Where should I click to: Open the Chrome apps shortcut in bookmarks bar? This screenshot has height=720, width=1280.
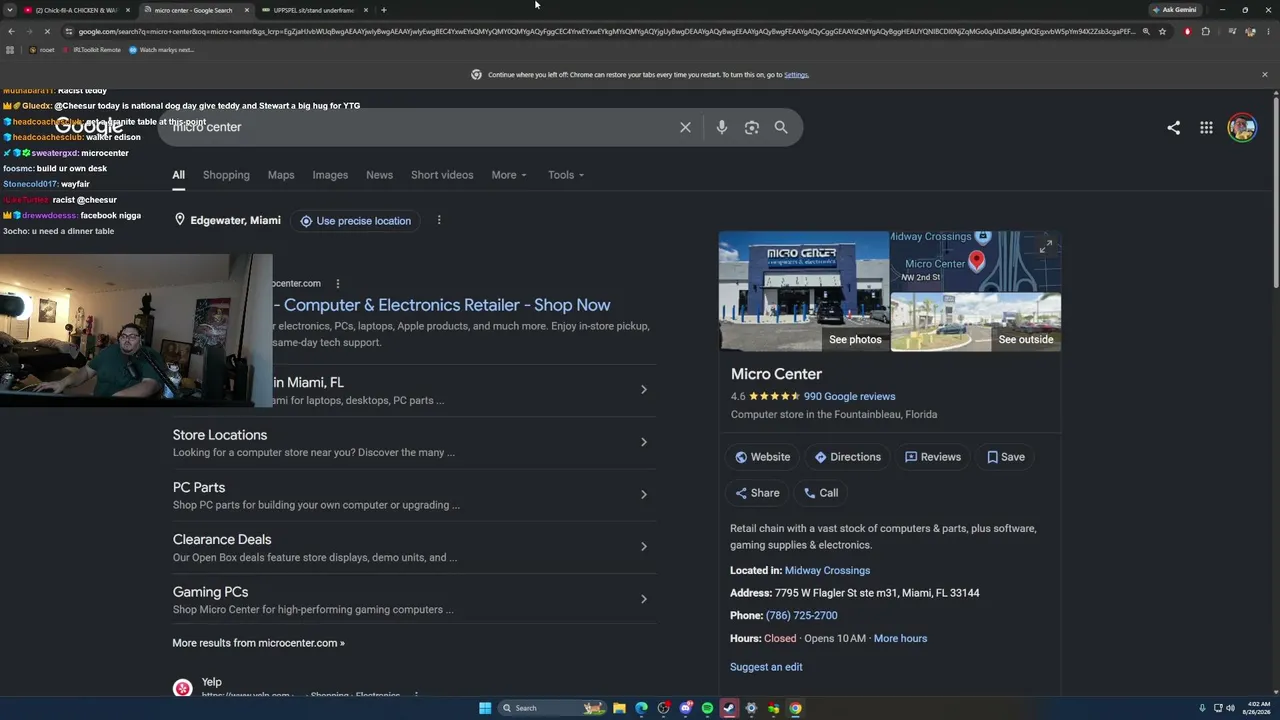10,50
